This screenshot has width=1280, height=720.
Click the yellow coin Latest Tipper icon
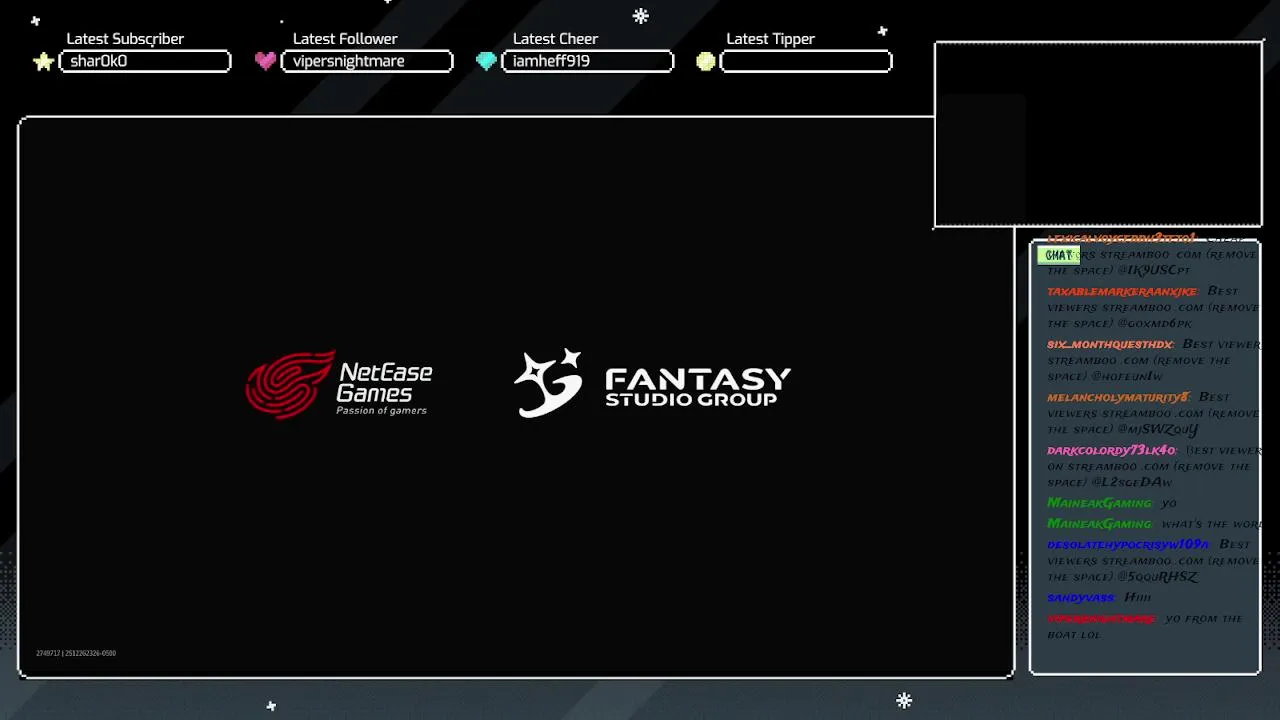[x=706, y=61]
